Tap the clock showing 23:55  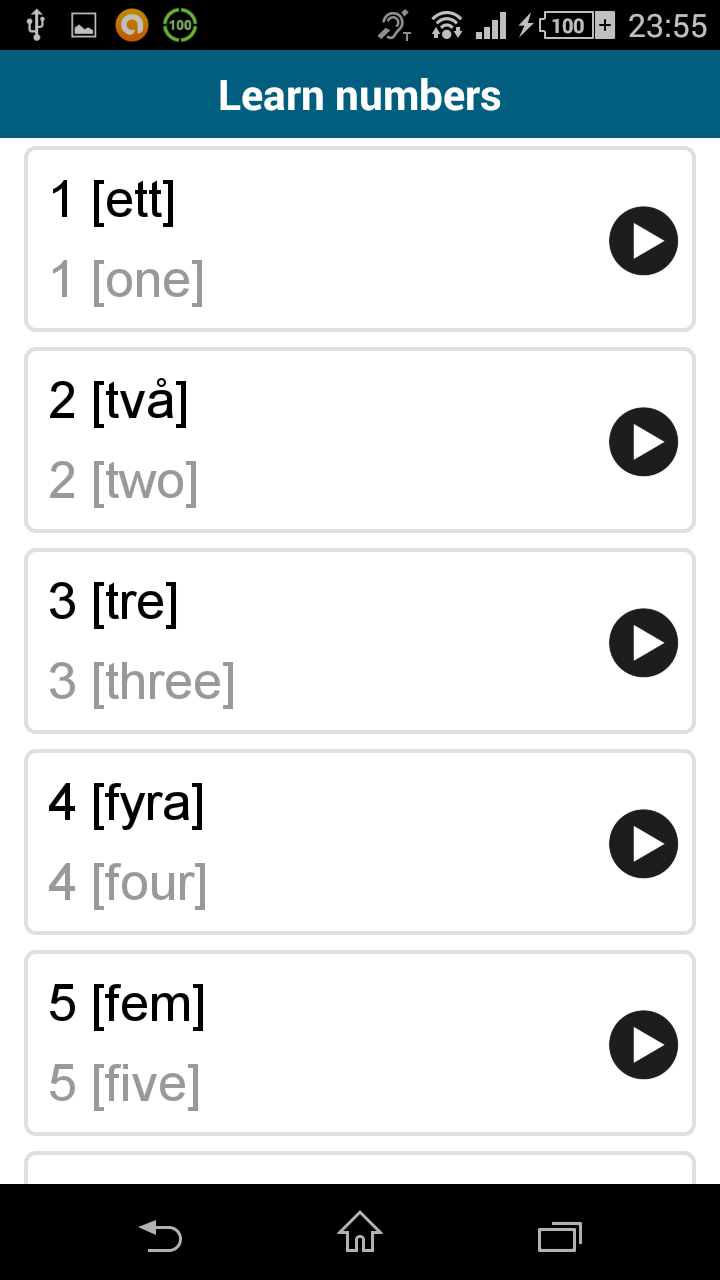pos(667,26)
